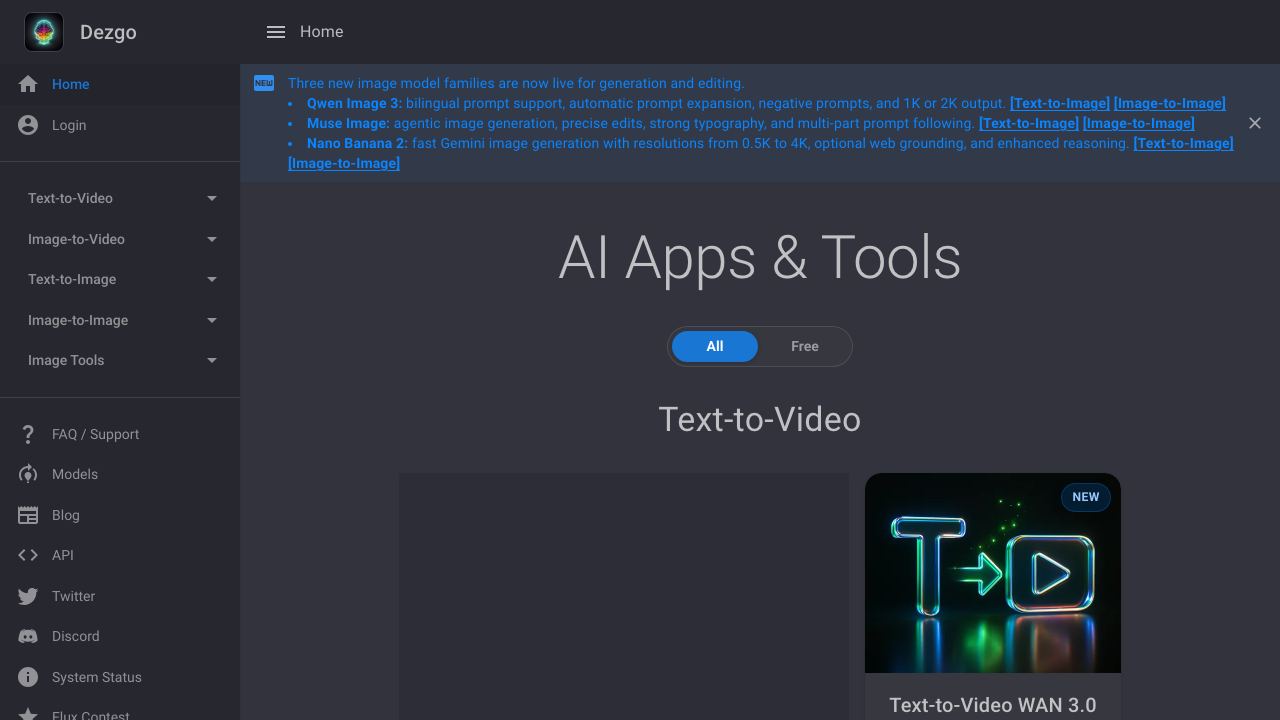The height and width of the screenshot is (720, 1280).
Task: Open Text-to-Video menu section
Action: pos(120,198)
